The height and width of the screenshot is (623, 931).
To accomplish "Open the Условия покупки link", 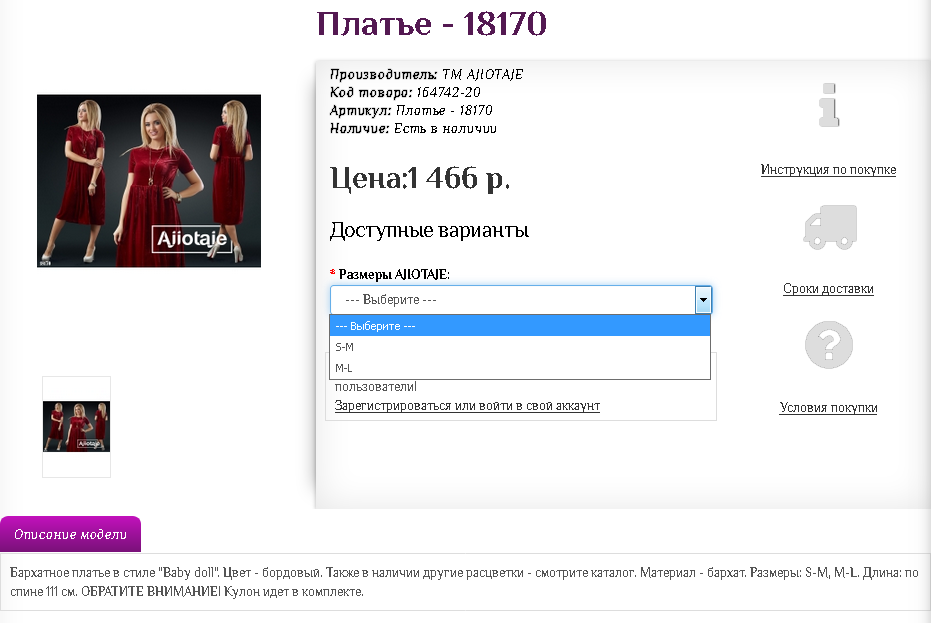I will pos(828,407).
